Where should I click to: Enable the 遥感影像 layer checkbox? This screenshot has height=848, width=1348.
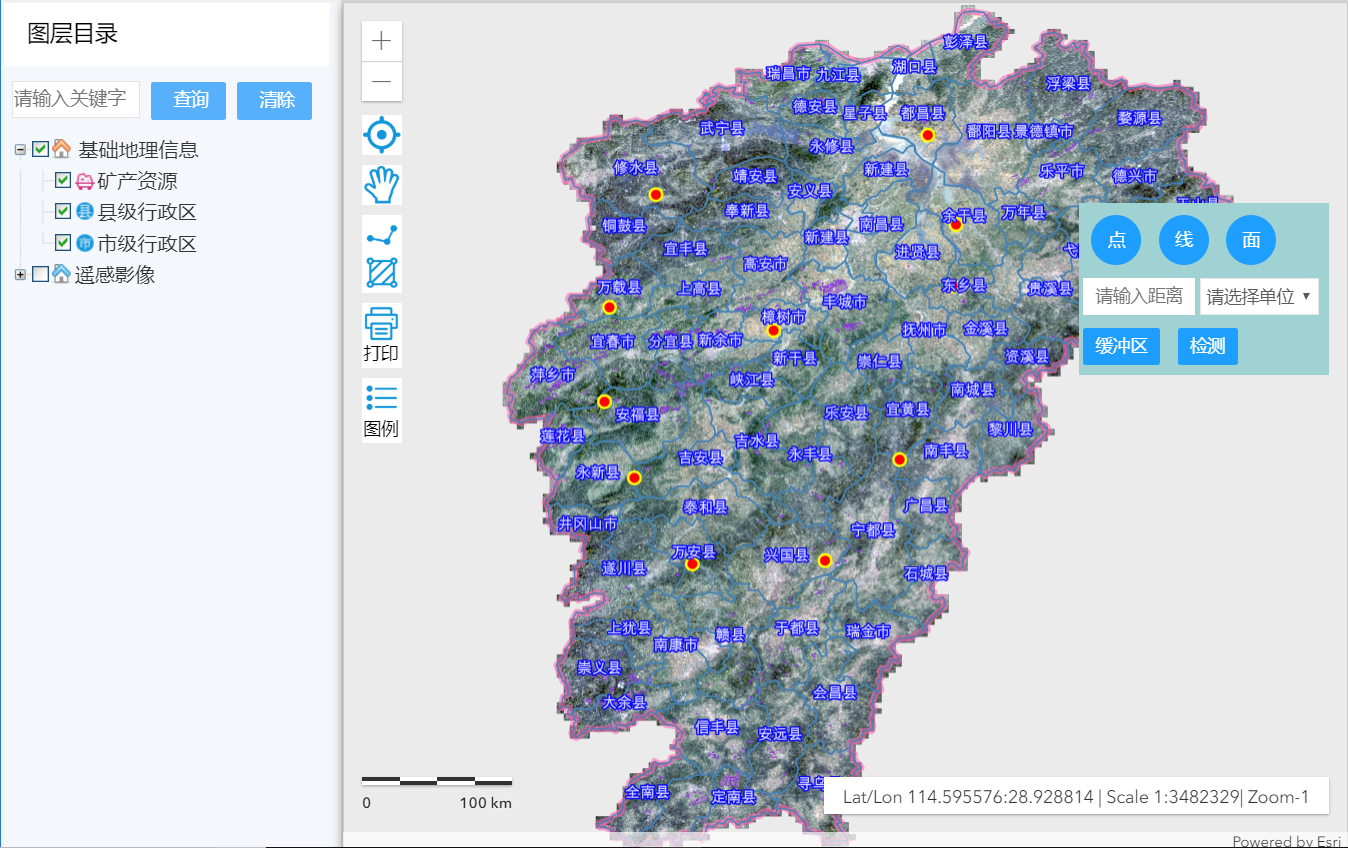[x=40, y=274]
